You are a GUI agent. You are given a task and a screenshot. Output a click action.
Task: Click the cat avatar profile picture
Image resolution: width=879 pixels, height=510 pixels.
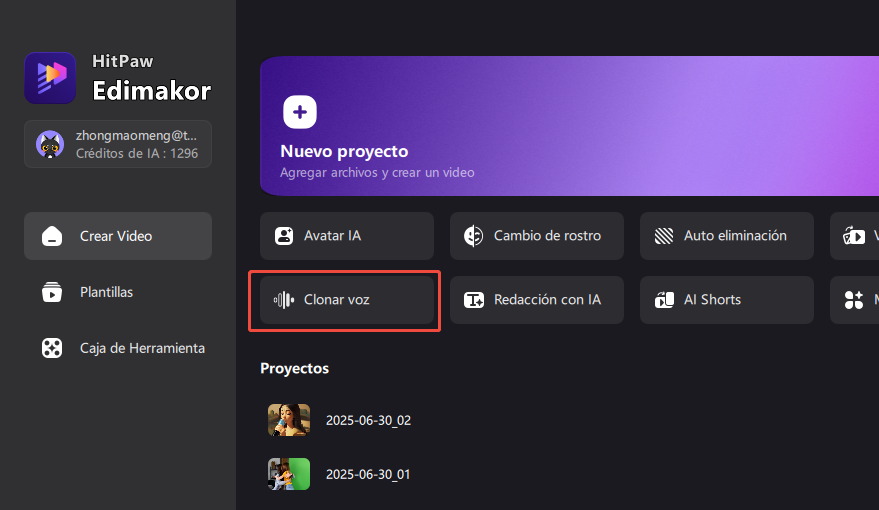click(50, 145)
